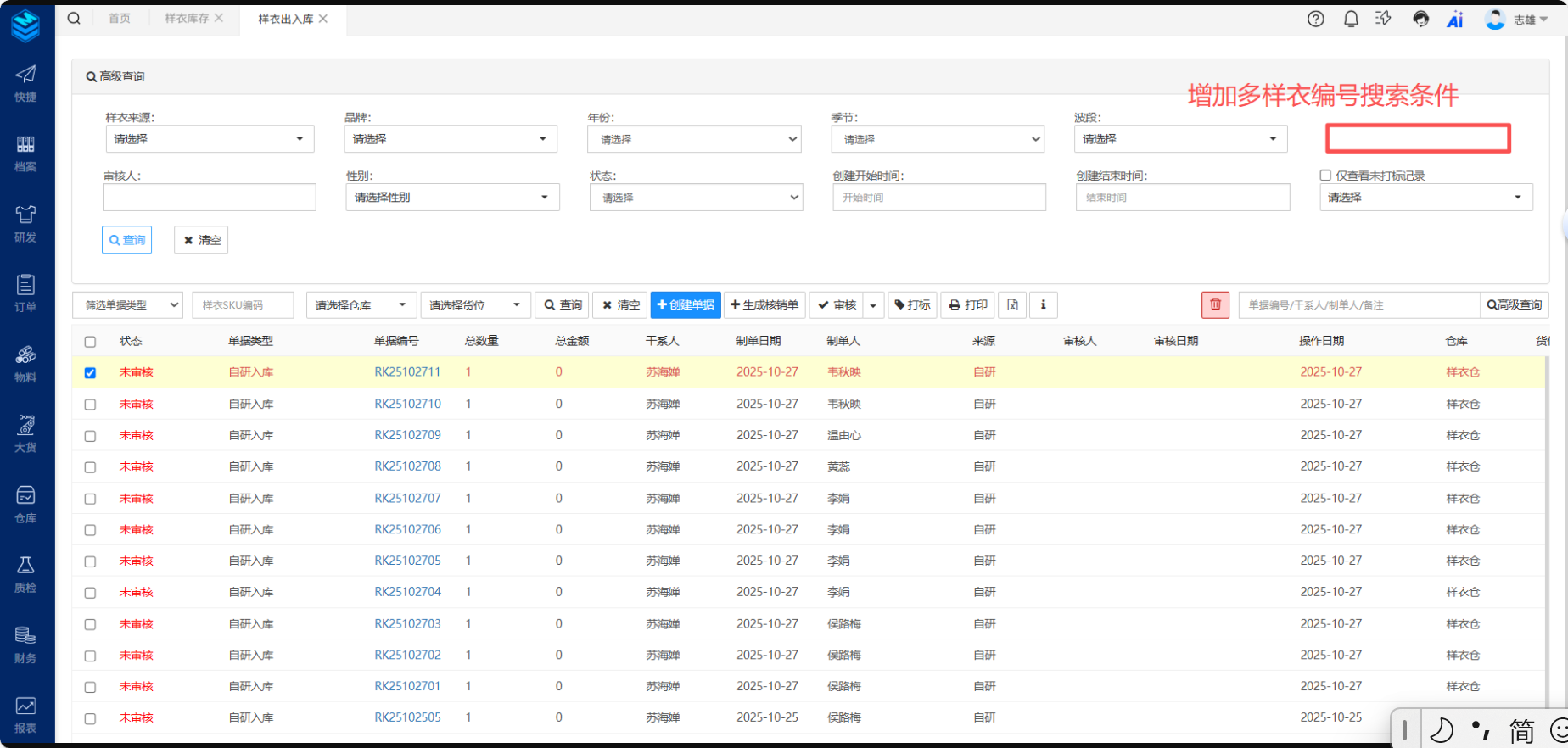The image size is (1568, 748).
Task: Switch to the 首页 tab
Action: (x=120, y=19)
